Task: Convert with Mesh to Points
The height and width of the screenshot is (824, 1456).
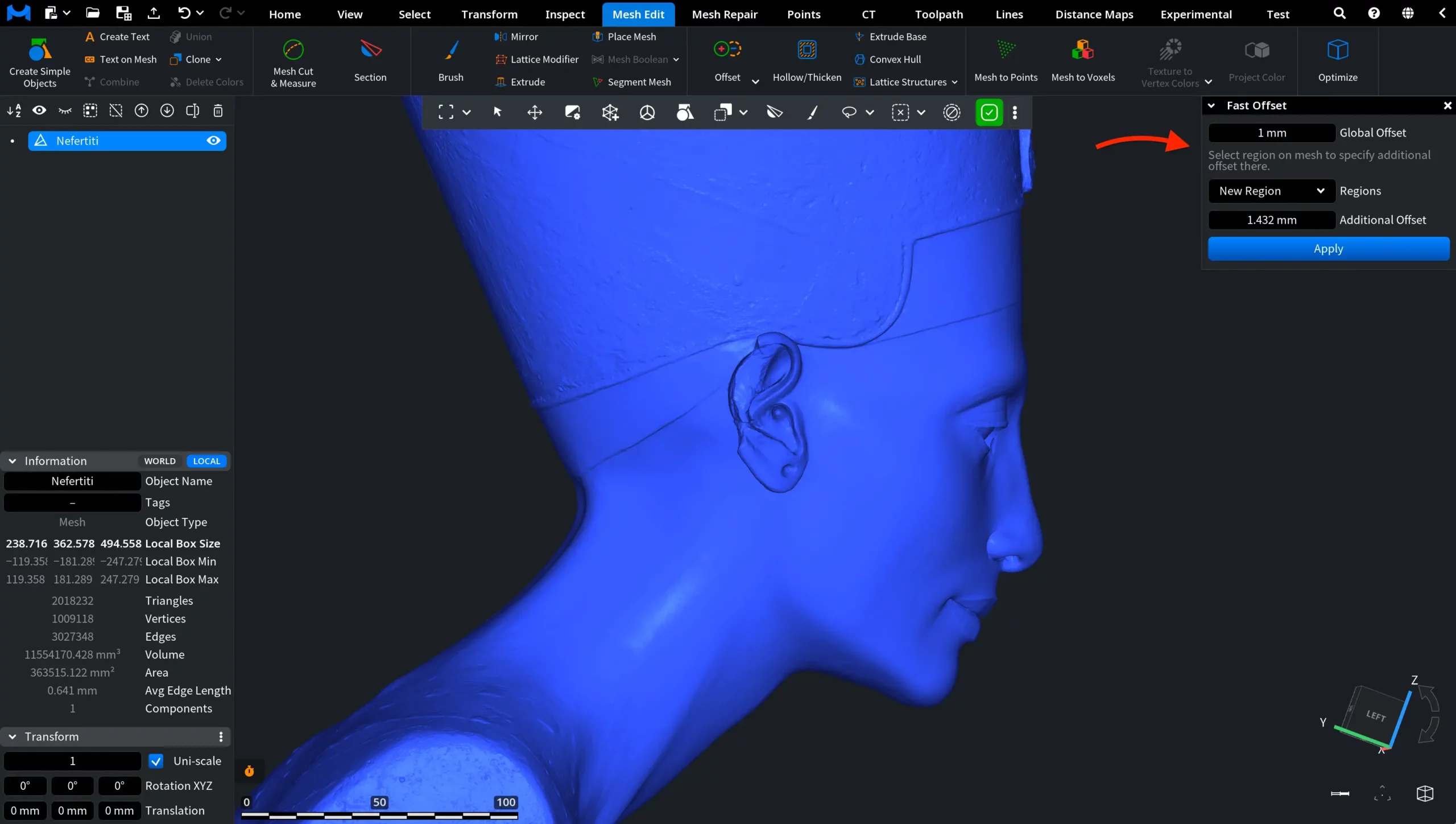Action: point(1006,61)
